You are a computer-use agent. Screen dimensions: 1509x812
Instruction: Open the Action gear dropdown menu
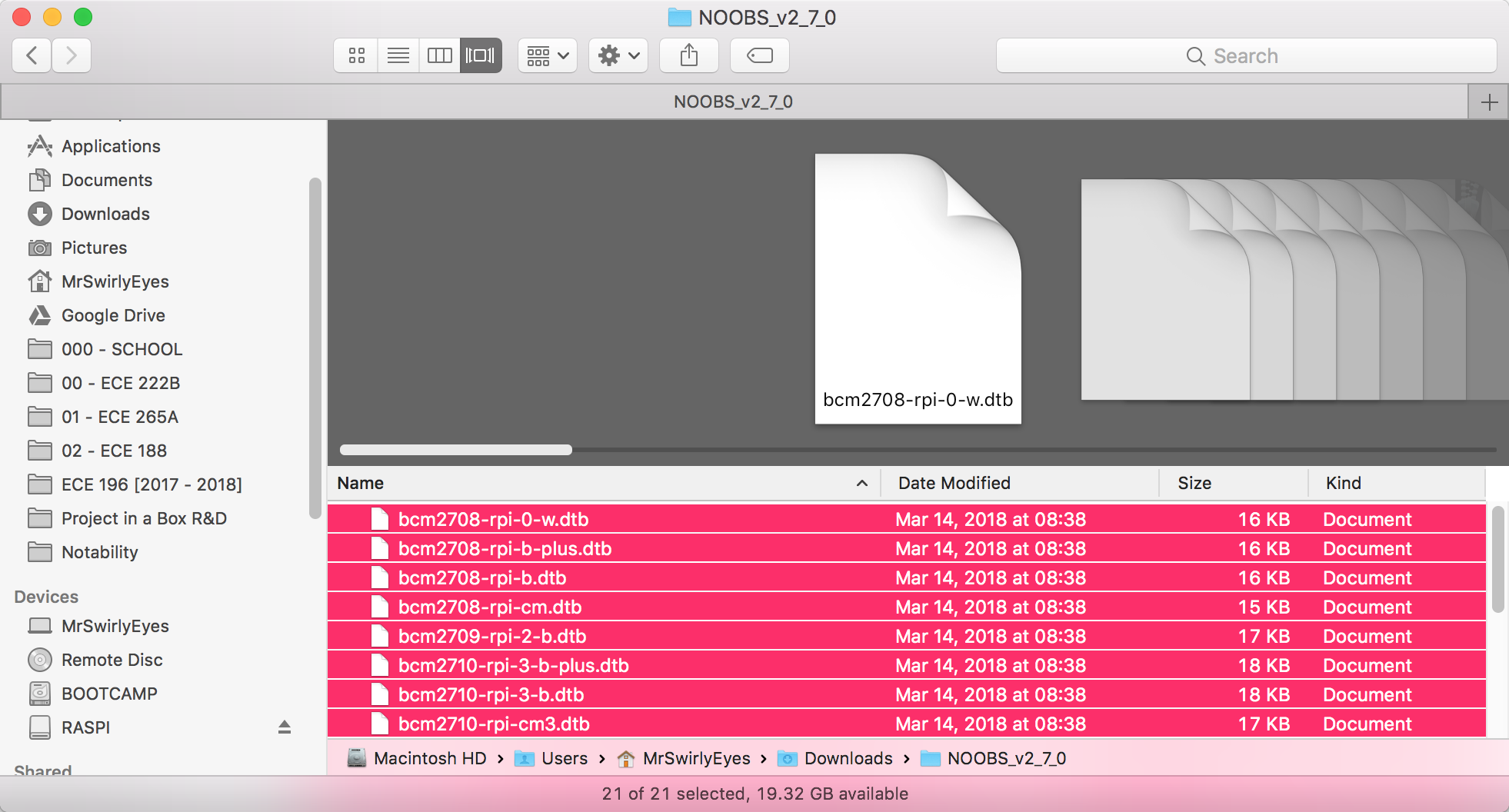point(618,55)
